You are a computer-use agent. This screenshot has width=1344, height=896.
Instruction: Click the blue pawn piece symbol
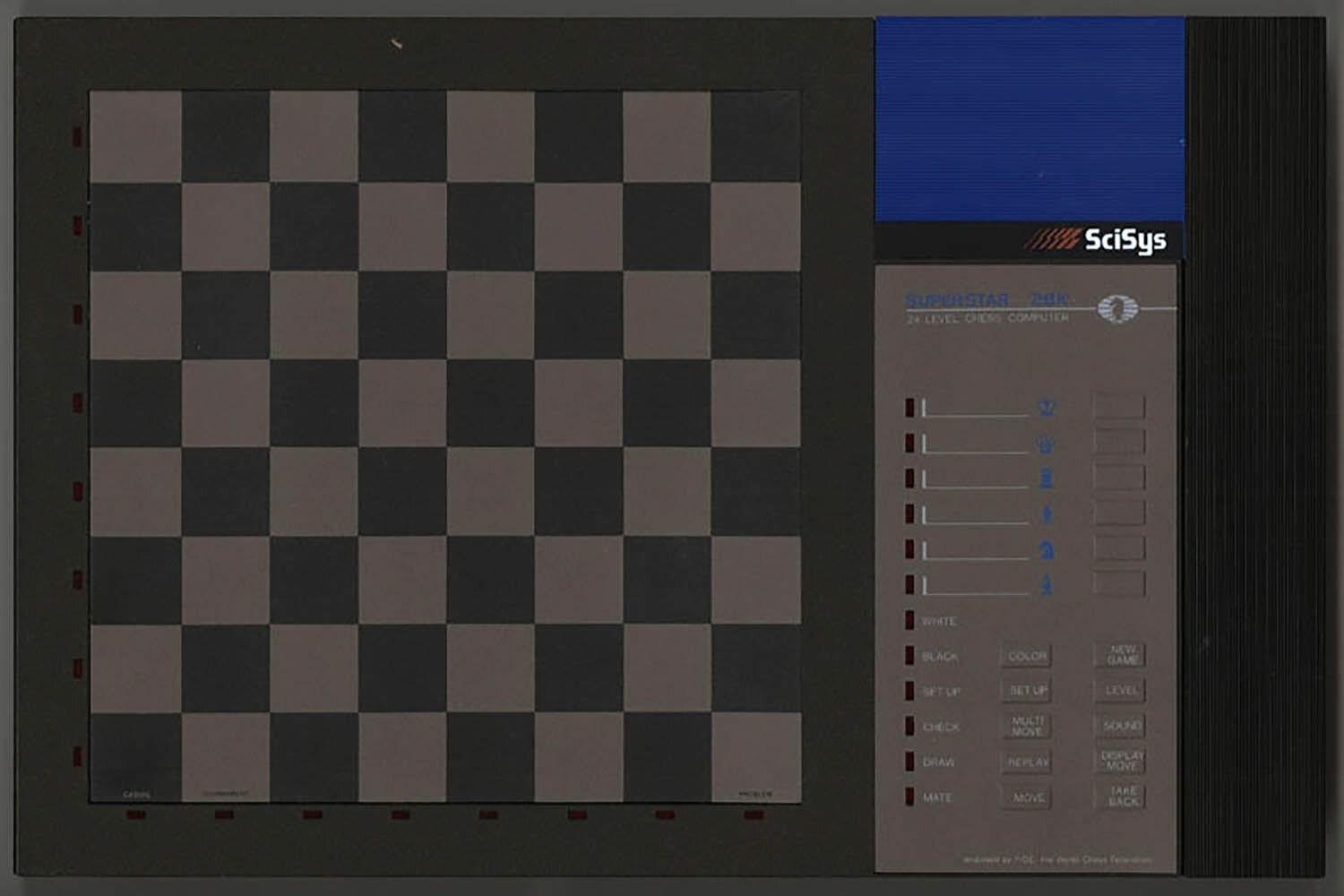pos(1046,585)
